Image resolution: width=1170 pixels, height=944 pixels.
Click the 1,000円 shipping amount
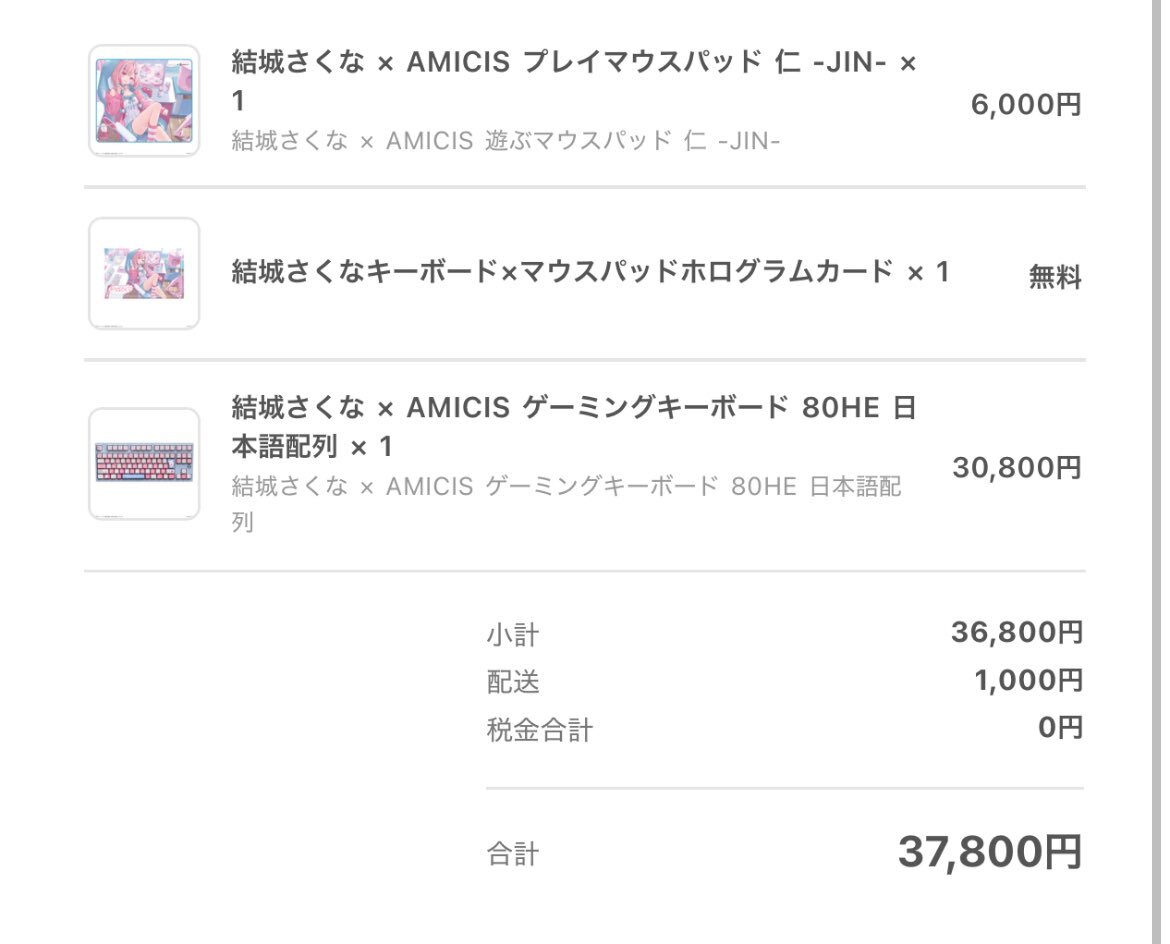(x=1028, y=680)
